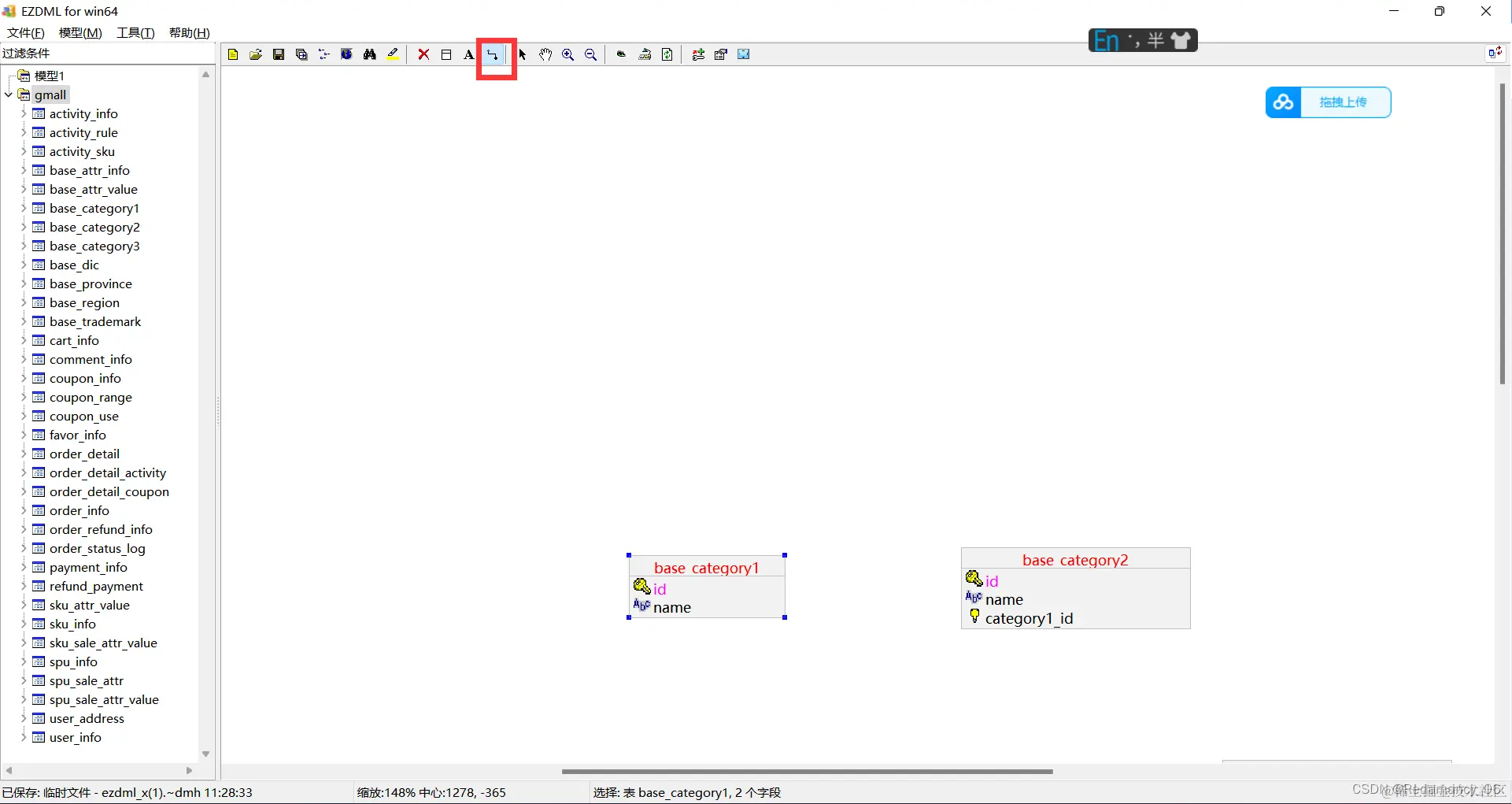Open the 帮助(H) menu

[190, 32]
